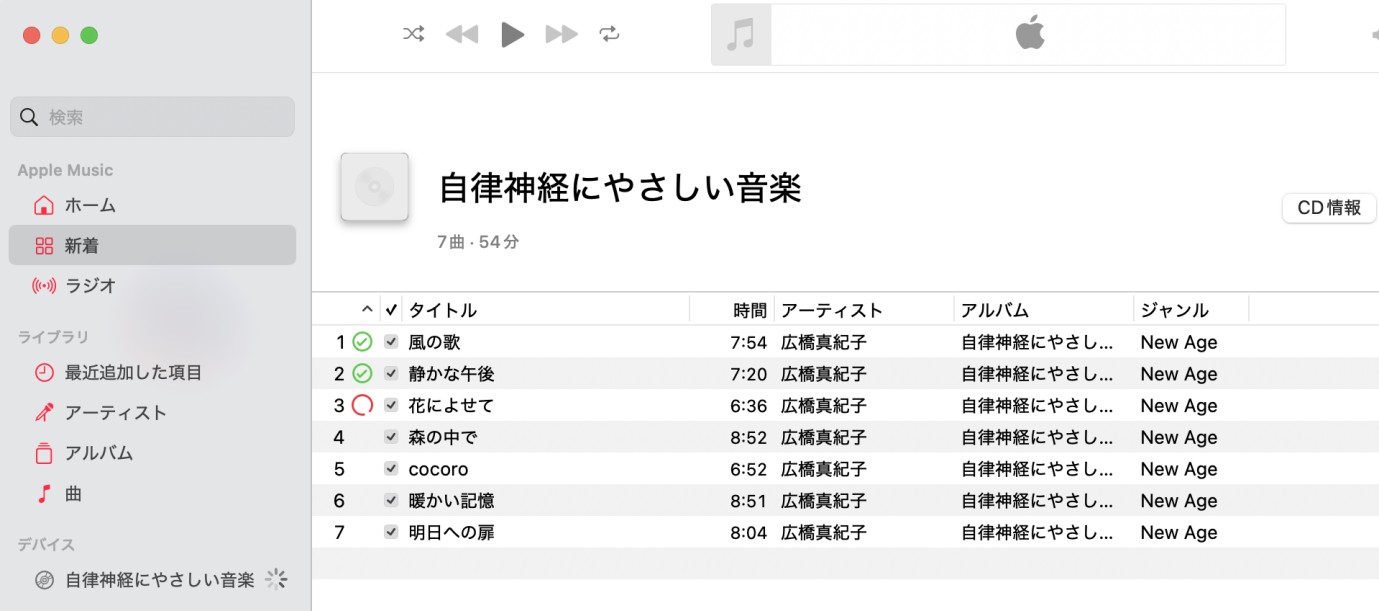This screenshot has width=1379, height=611.
Task: Click the album title 自律神経にやさしい音楽 heading
Action: [621, 188]
